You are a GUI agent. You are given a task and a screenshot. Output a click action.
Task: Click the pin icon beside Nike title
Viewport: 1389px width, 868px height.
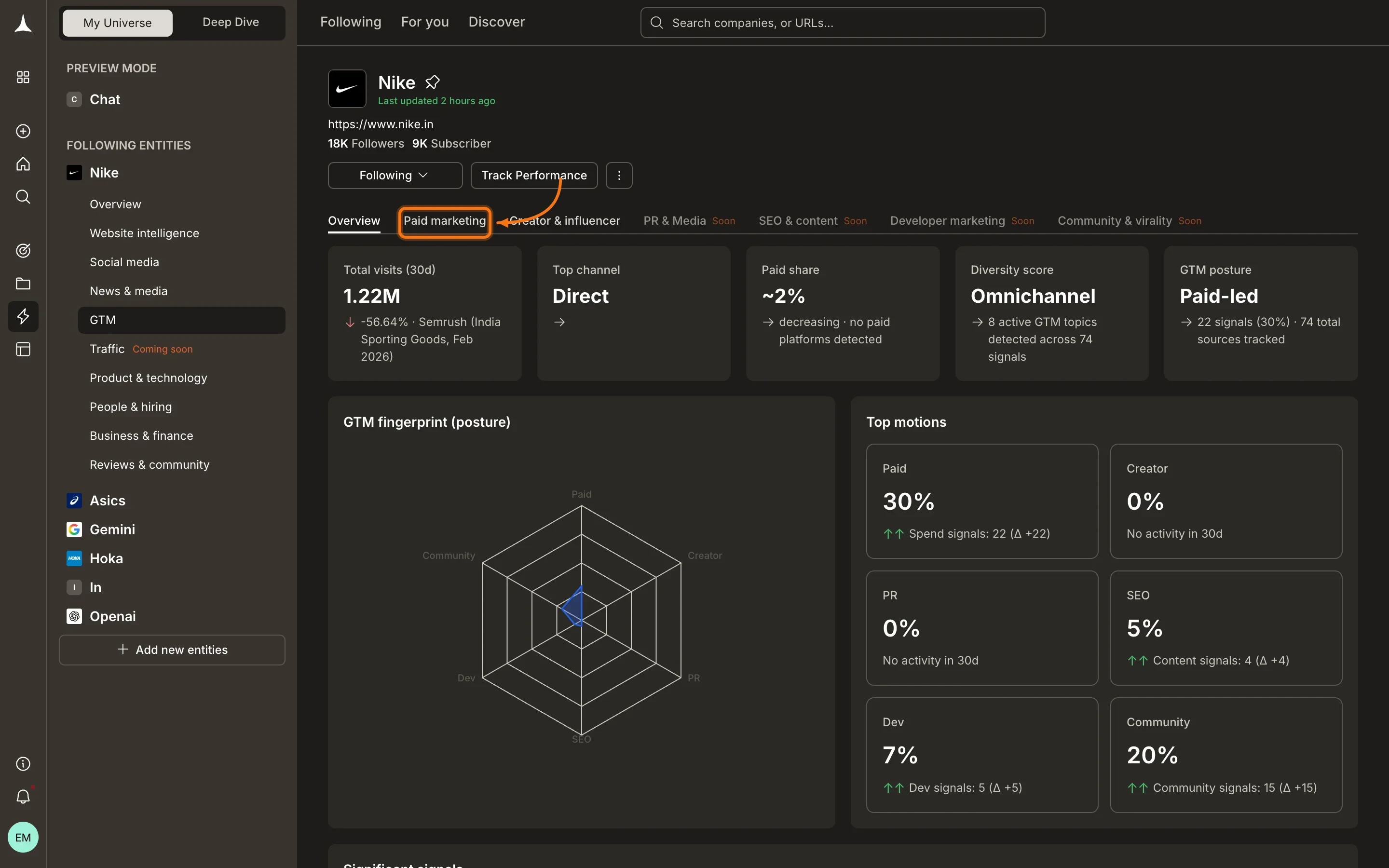(x=432, y=82)
